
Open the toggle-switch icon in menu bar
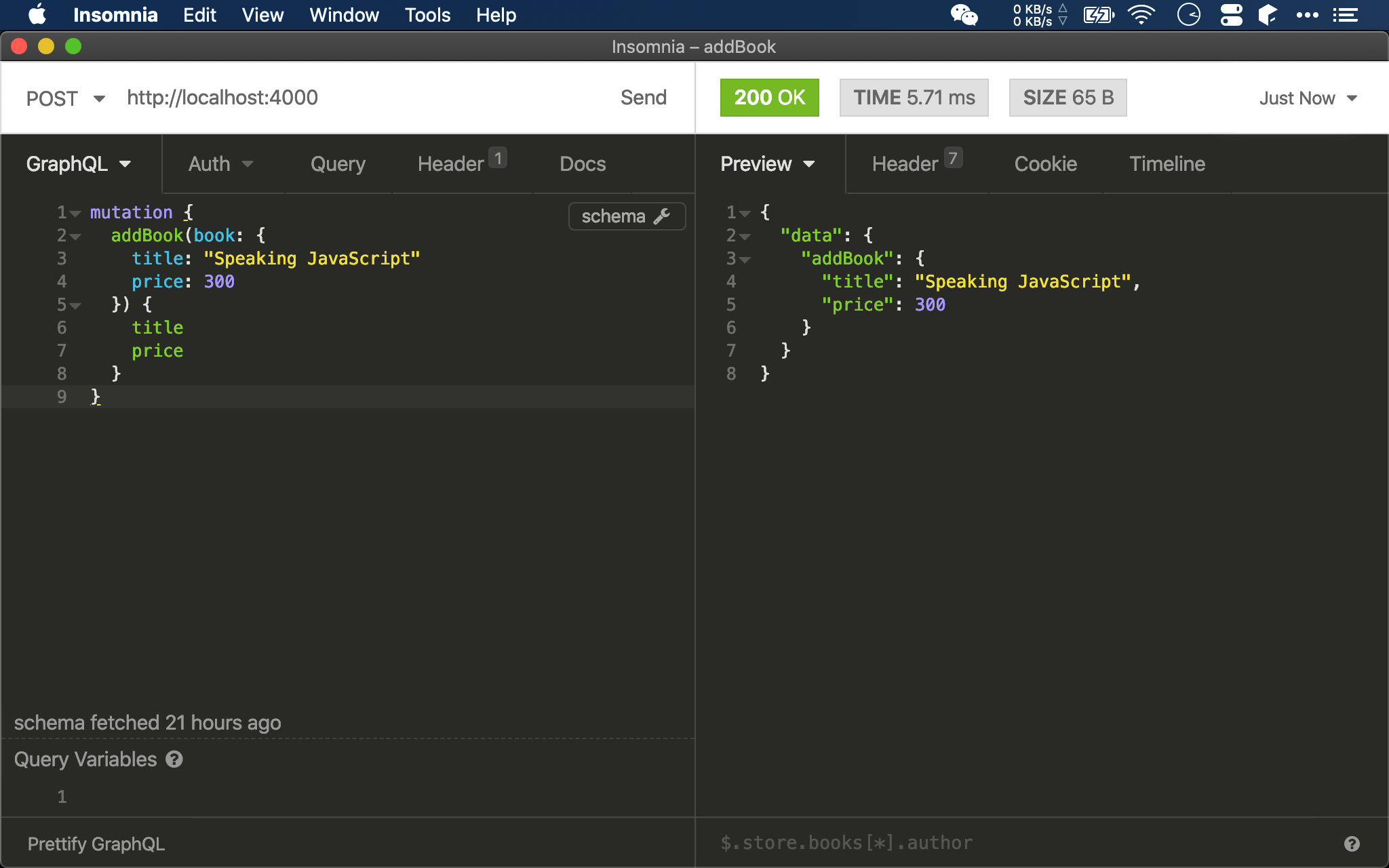point(1231,15)
